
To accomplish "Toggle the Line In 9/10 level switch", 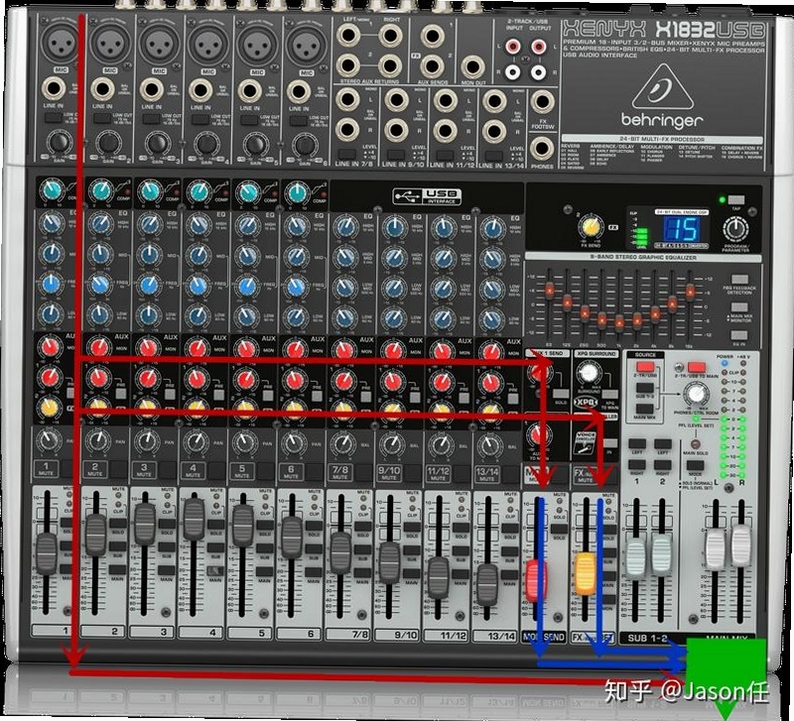I will tap(395, 154).
